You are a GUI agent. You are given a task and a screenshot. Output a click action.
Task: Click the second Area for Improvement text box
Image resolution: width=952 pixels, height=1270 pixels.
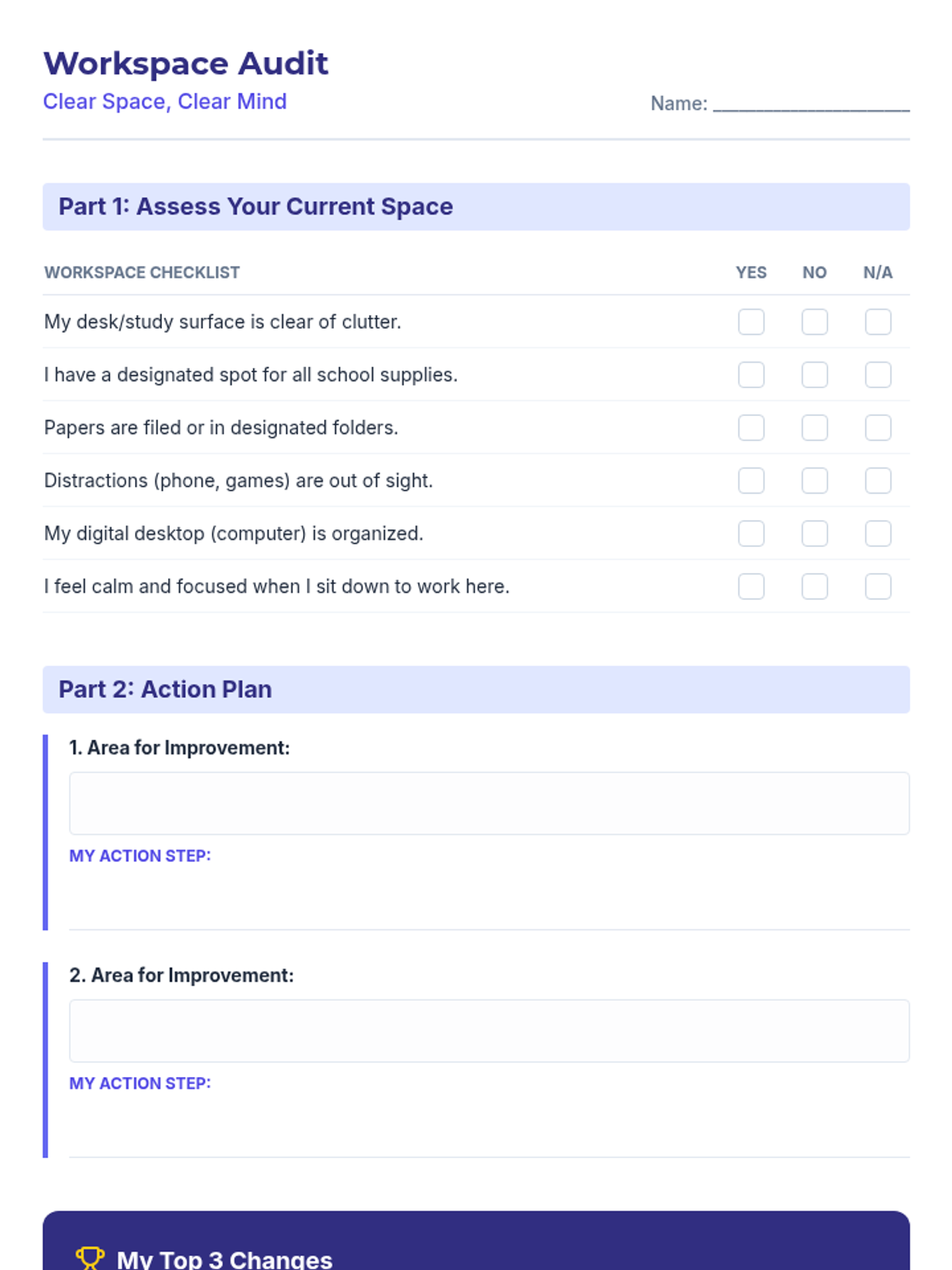pos(489,1031)
